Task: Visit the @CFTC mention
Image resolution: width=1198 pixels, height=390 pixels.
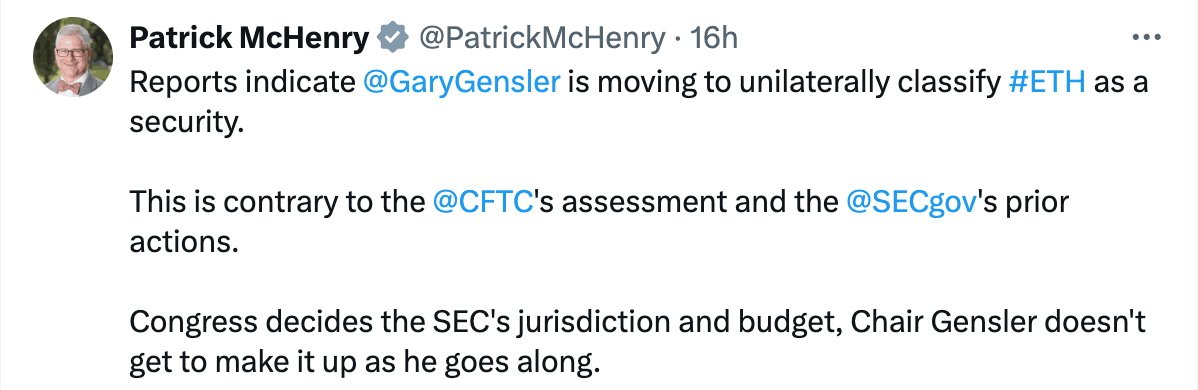Action: pos(482,203)
